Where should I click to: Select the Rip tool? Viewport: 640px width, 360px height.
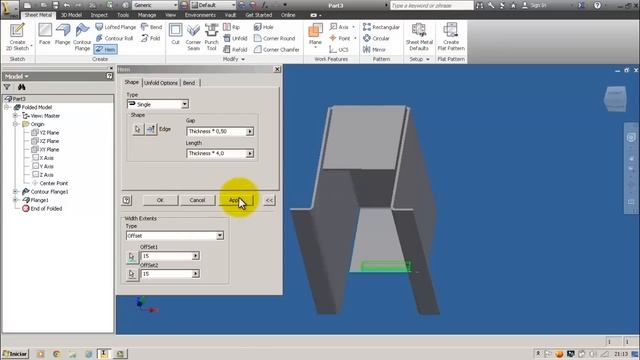(231, 27)
